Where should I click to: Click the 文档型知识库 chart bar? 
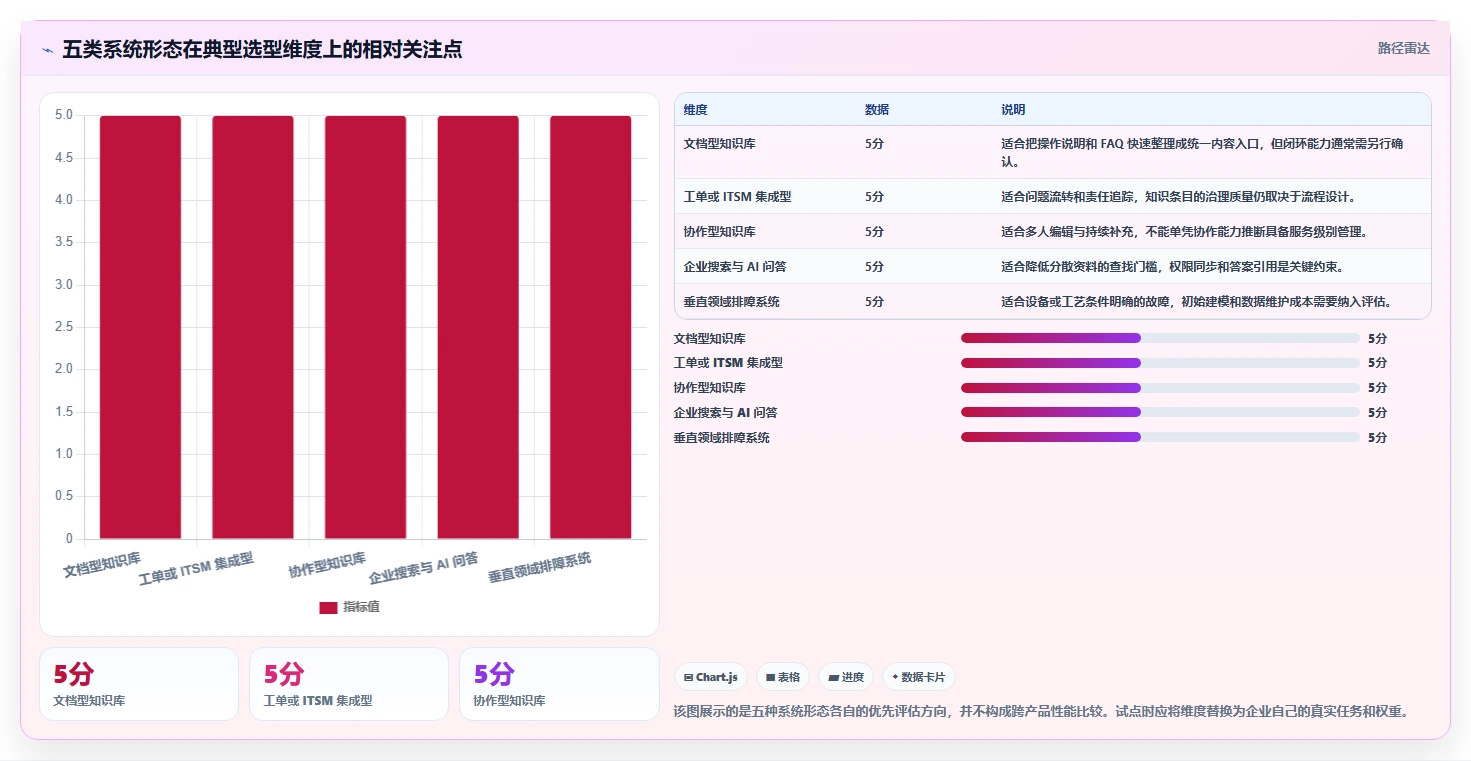point(140,327)
